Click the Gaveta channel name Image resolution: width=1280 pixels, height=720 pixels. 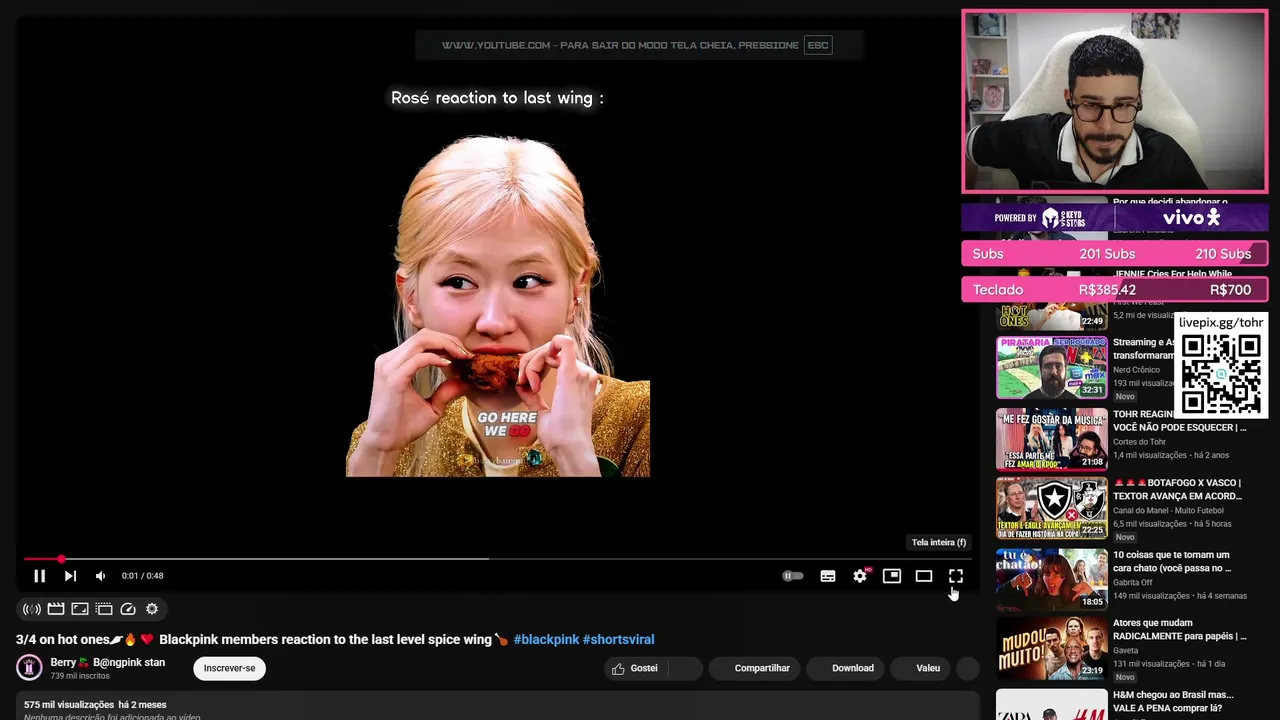[x=1126, y=650]
